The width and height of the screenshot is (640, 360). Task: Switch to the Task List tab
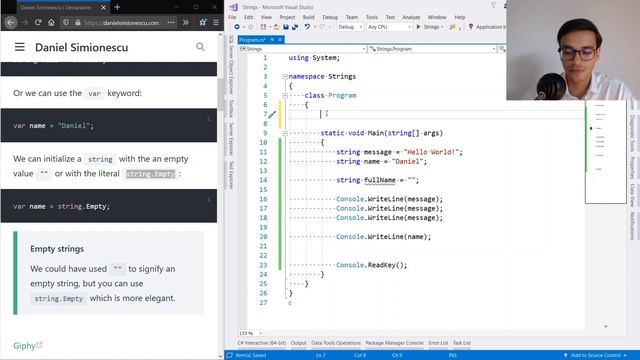462,343
